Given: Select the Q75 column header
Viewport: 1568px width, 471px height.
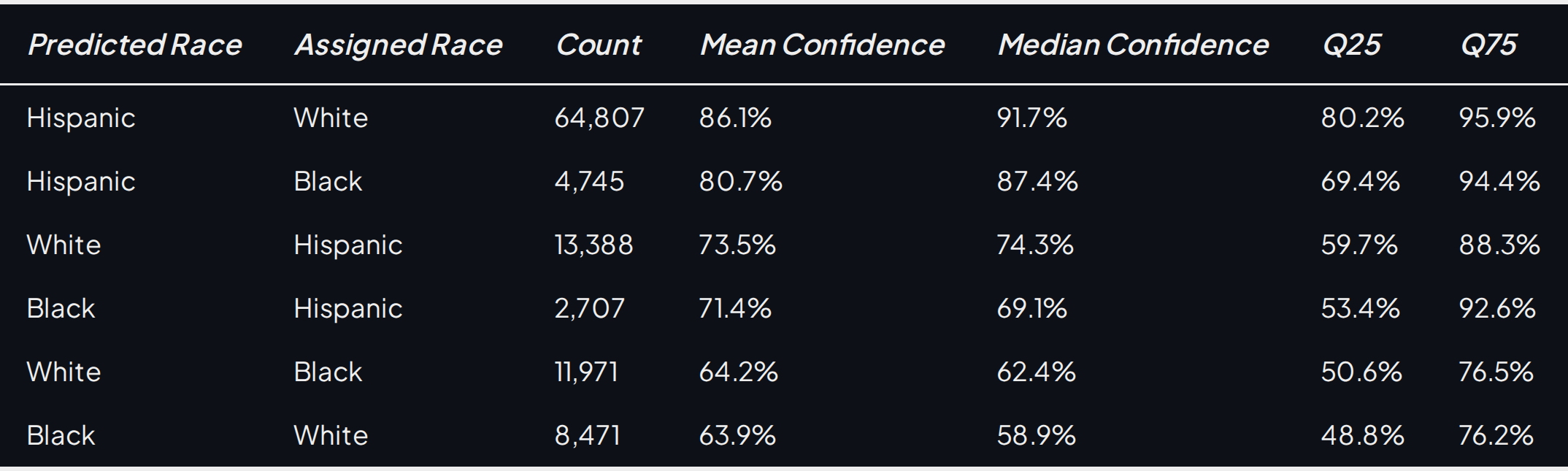Looking at the screenshot, I should point(1488,45).
